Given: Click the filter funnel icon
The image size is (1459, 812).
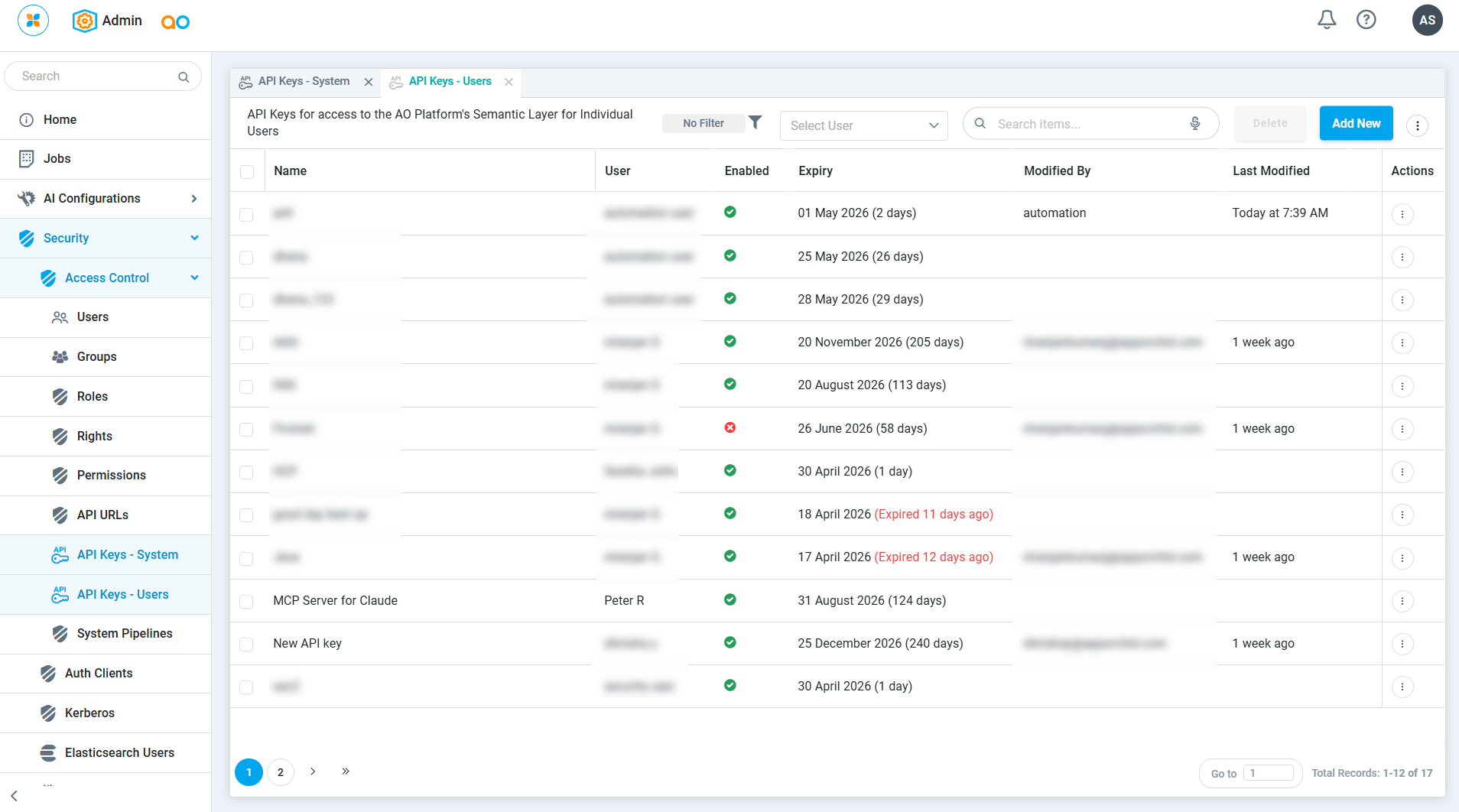Looking at the screenshot, I should [x=755, y=122].
